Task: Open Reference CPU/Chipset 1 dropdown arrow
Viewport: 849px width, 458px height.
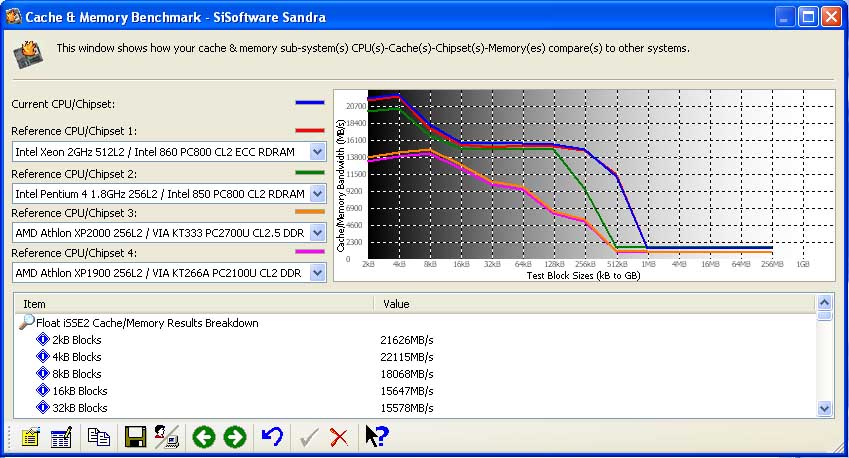Action: point(317,152)
